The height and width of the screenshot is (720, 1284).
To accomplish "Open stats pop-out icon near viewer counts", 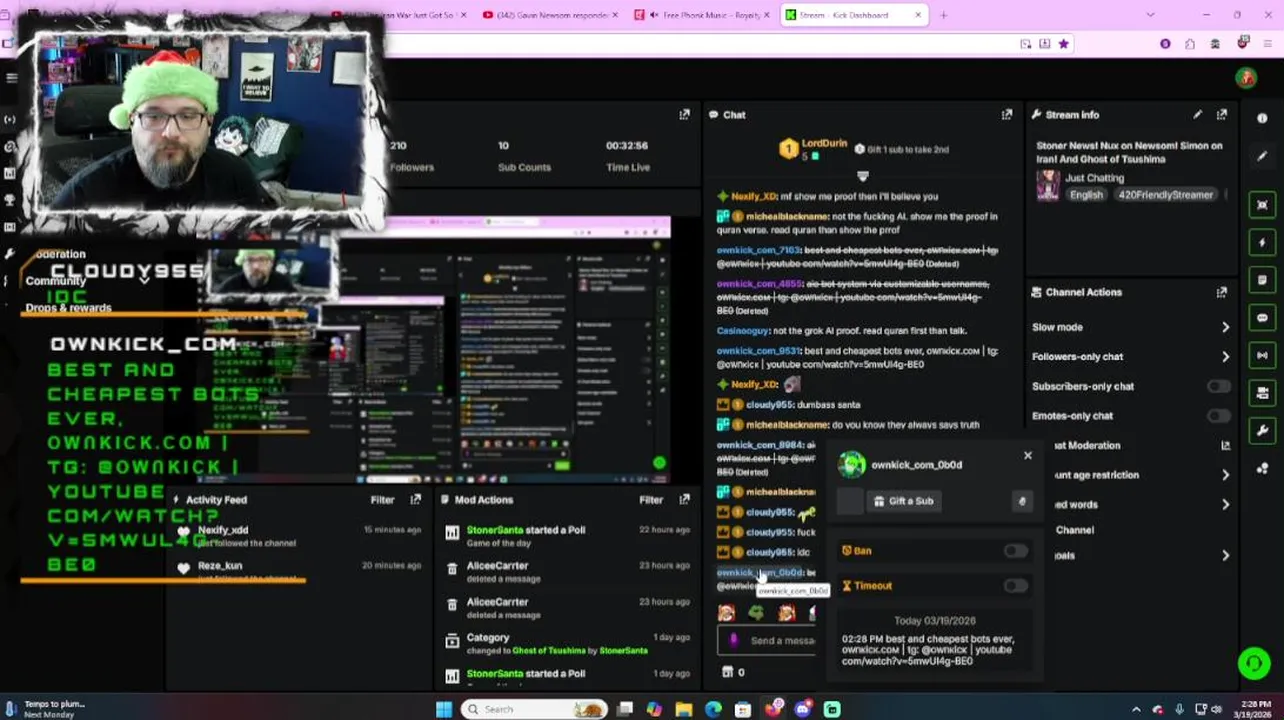I will (684, 115).
